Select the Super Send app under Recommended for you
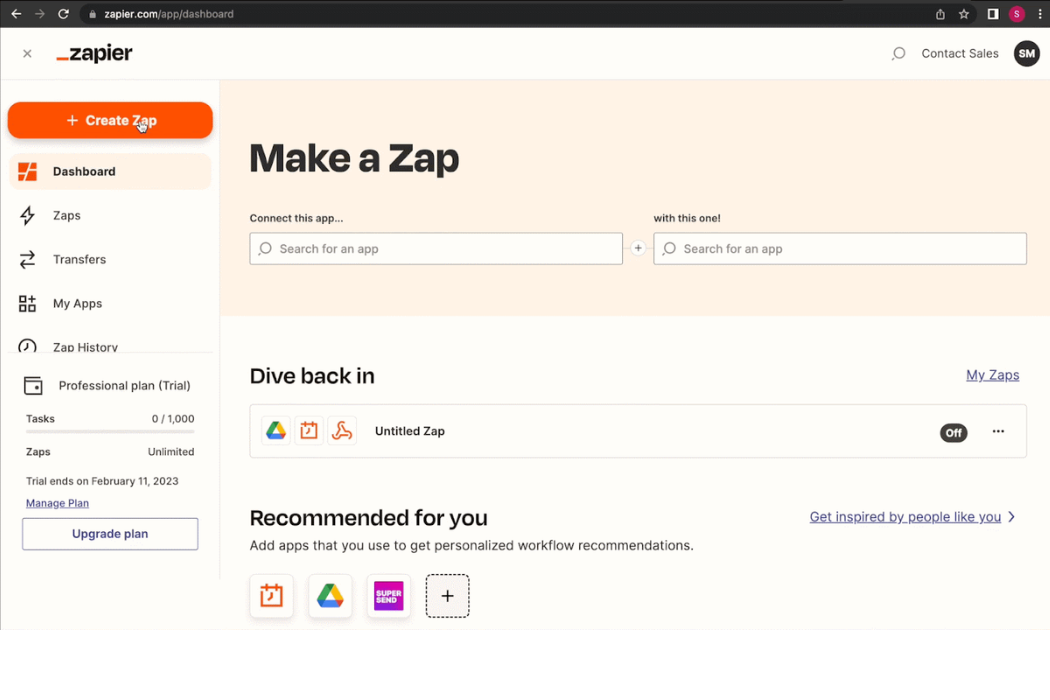This screenshot has width=1050, height=700. click(389, 596)
